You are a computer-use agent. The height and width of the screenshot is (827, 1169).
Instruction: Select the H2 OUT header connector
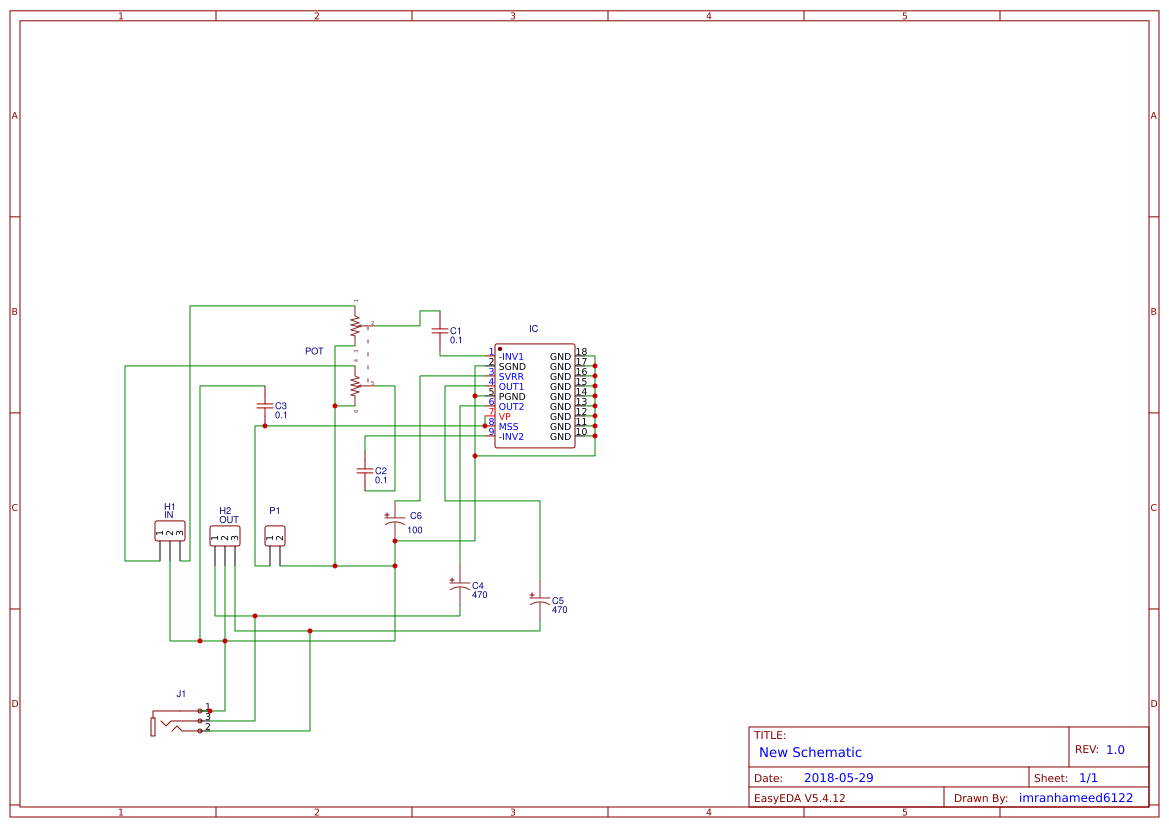click(x=225, y=533)
